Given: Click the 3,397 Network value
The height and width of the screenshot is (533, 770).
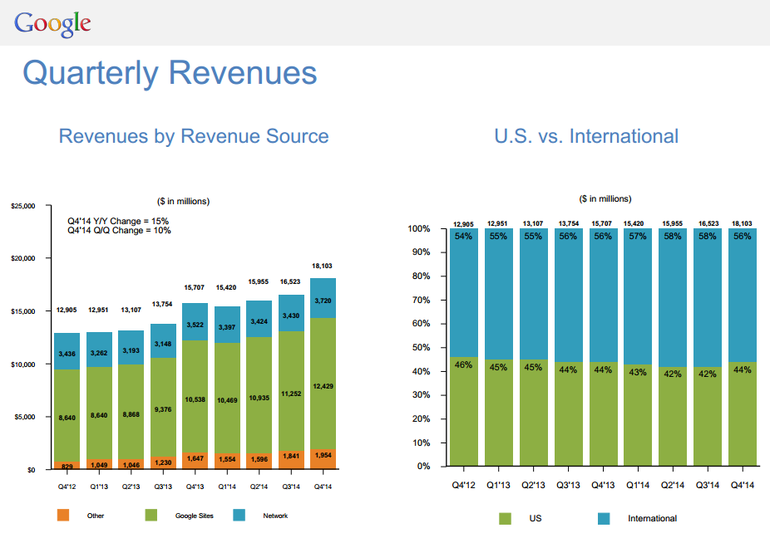Looking at the screenshot, I should (227, 327).
